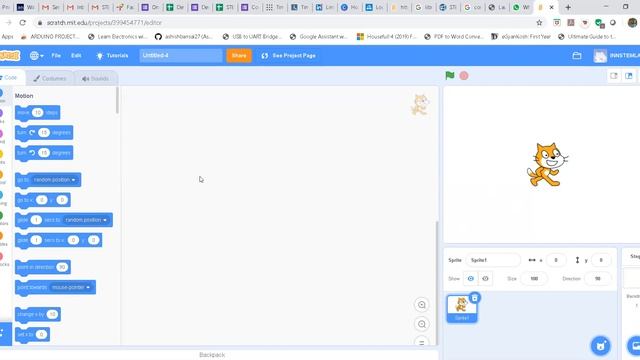Edit the sprite Direction field
Viewport: 640px width, 360px height.
[x=598, y=279]
